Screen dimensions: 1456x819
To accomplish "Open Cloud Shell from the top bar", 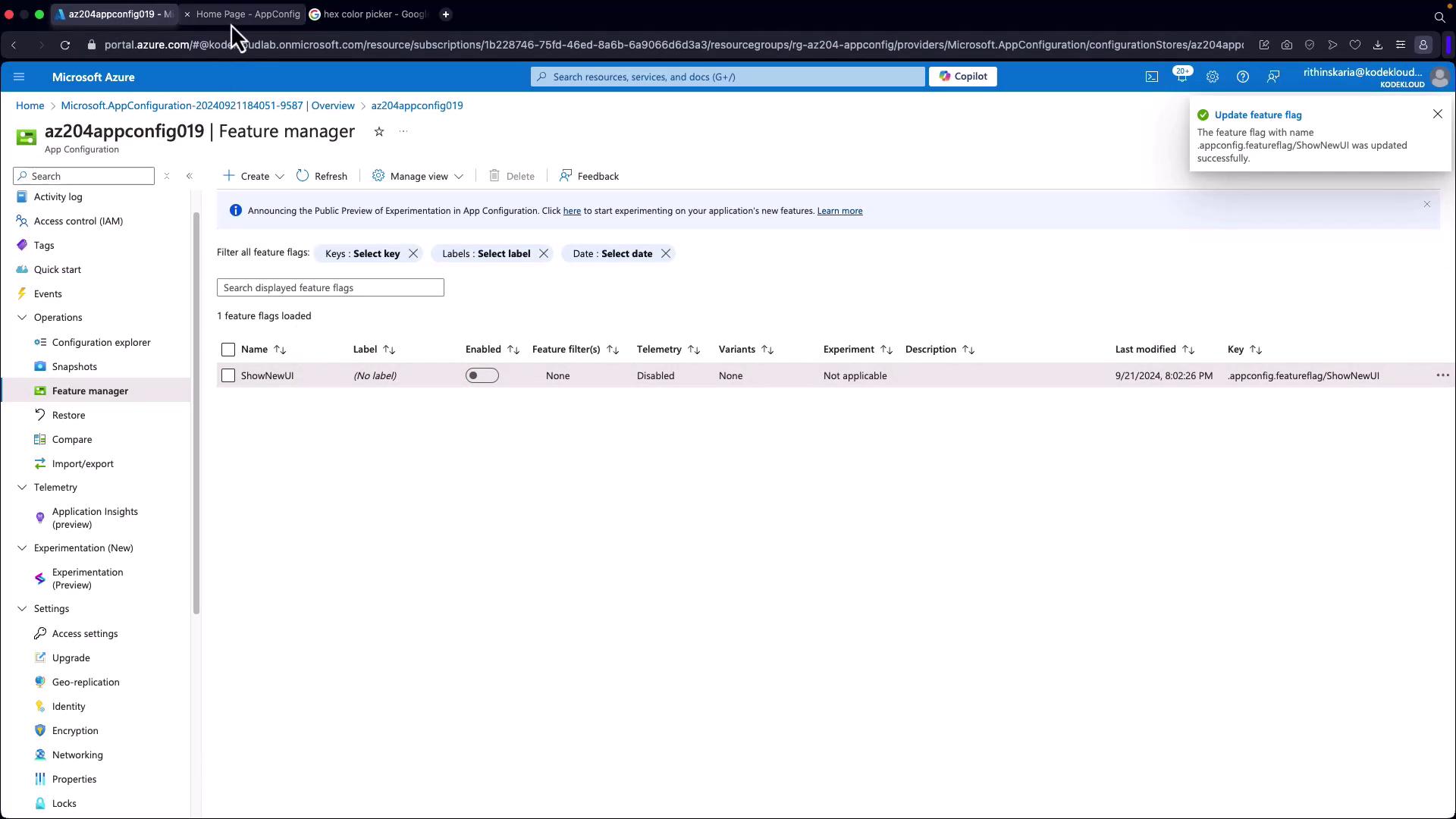I will pyautogui.click(x=1151, y=77).
